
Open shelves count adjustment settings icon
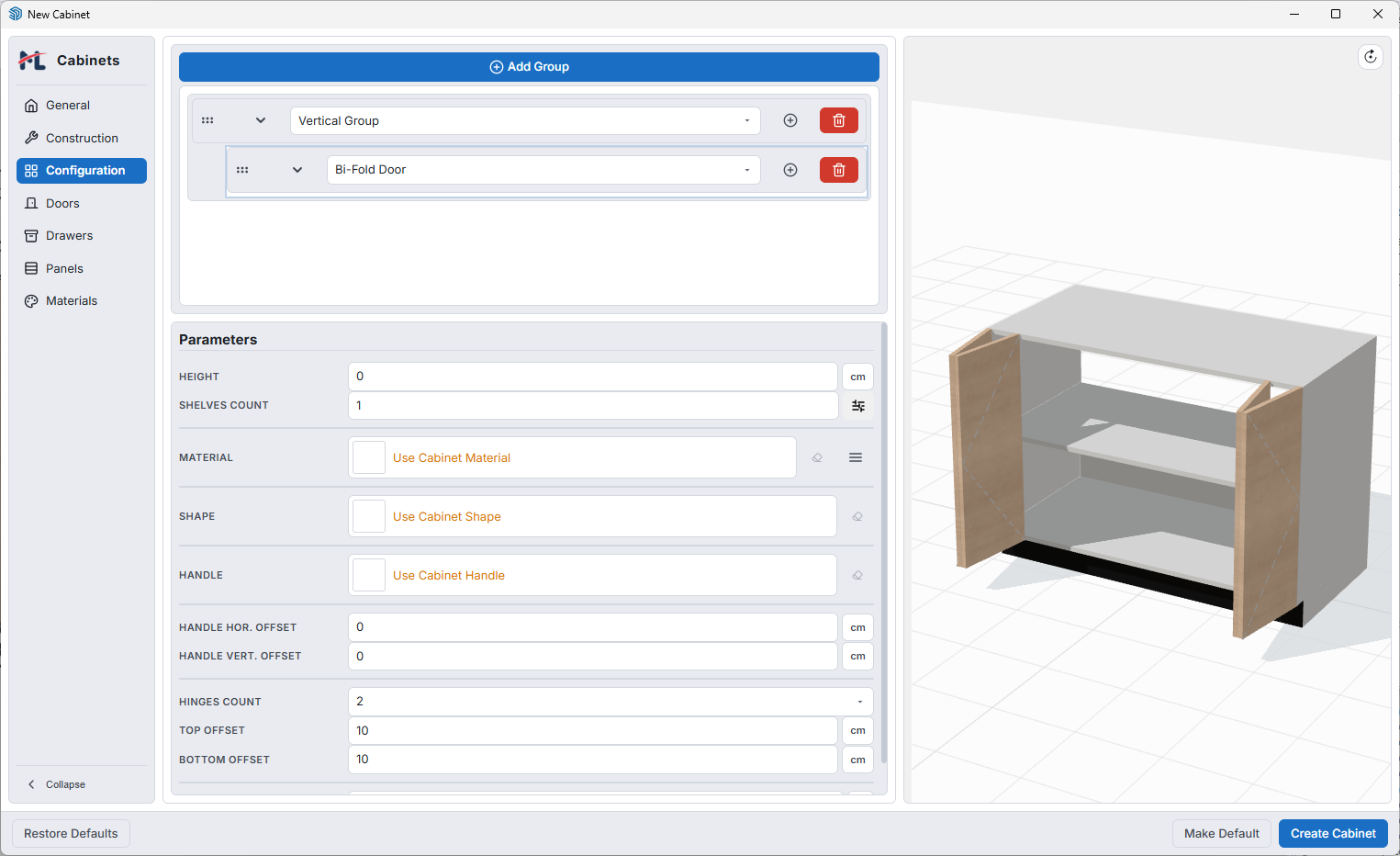click(858, 406)
